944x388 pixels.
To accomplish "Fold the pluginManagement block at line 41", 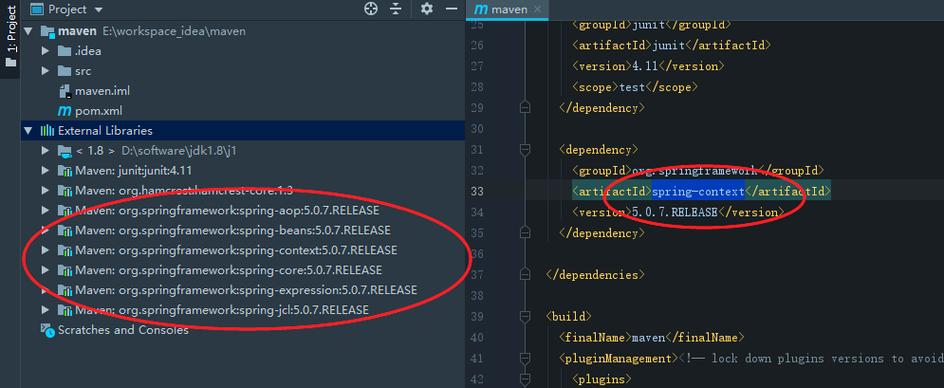I will (525, 358).
